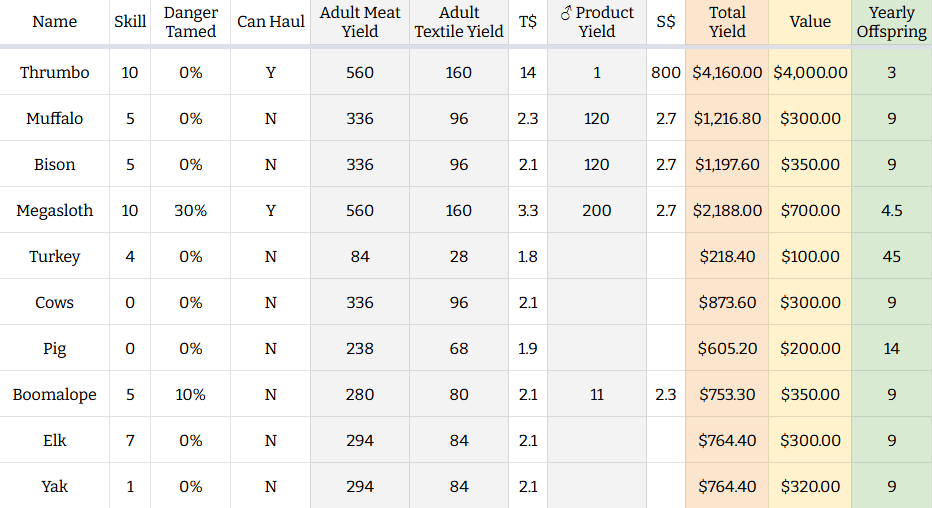Click Boomalope's product yield cell 11

[597, 395]
